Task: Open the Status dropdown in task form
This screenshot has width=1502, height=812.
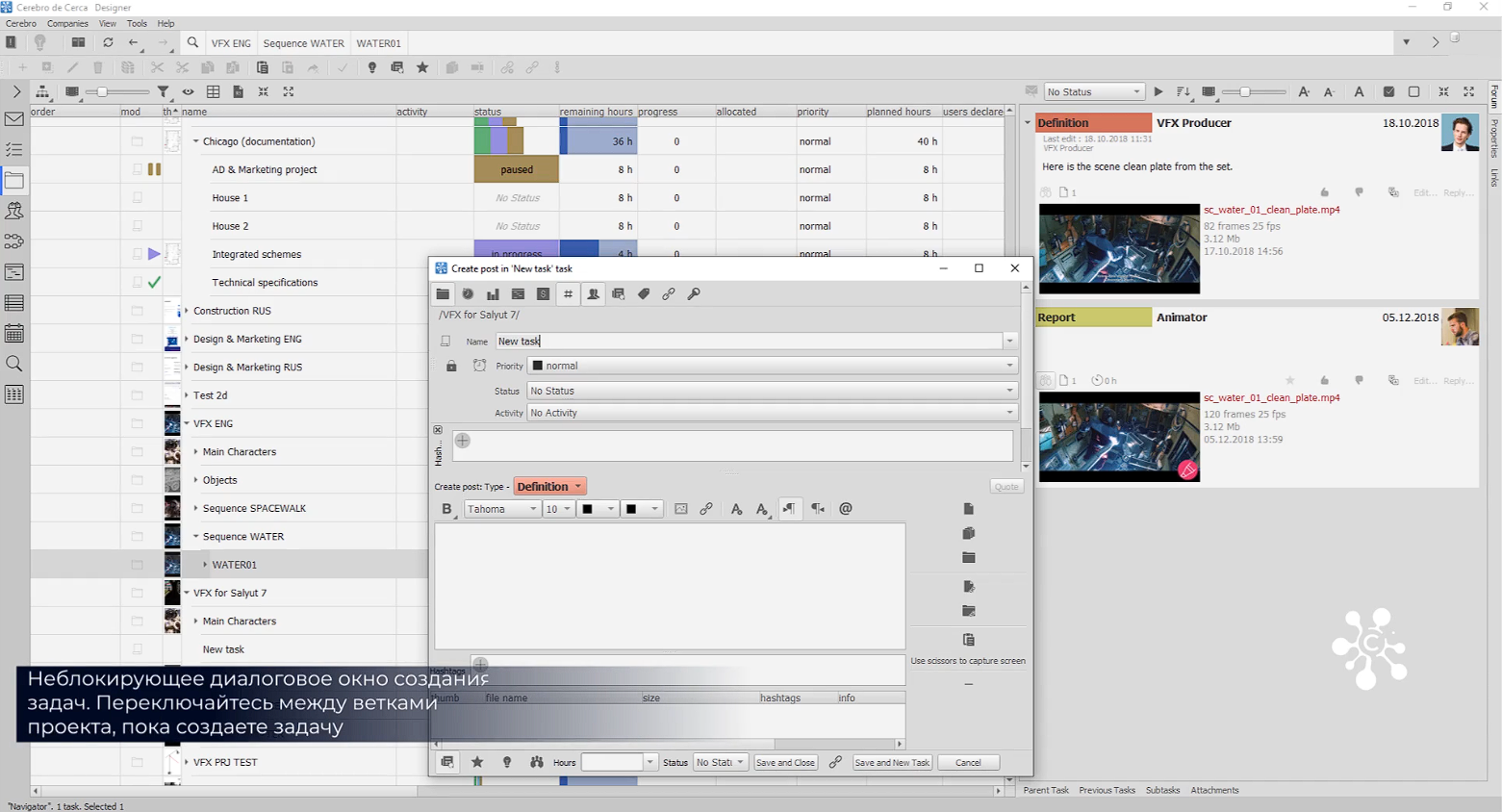Action: 773,391
